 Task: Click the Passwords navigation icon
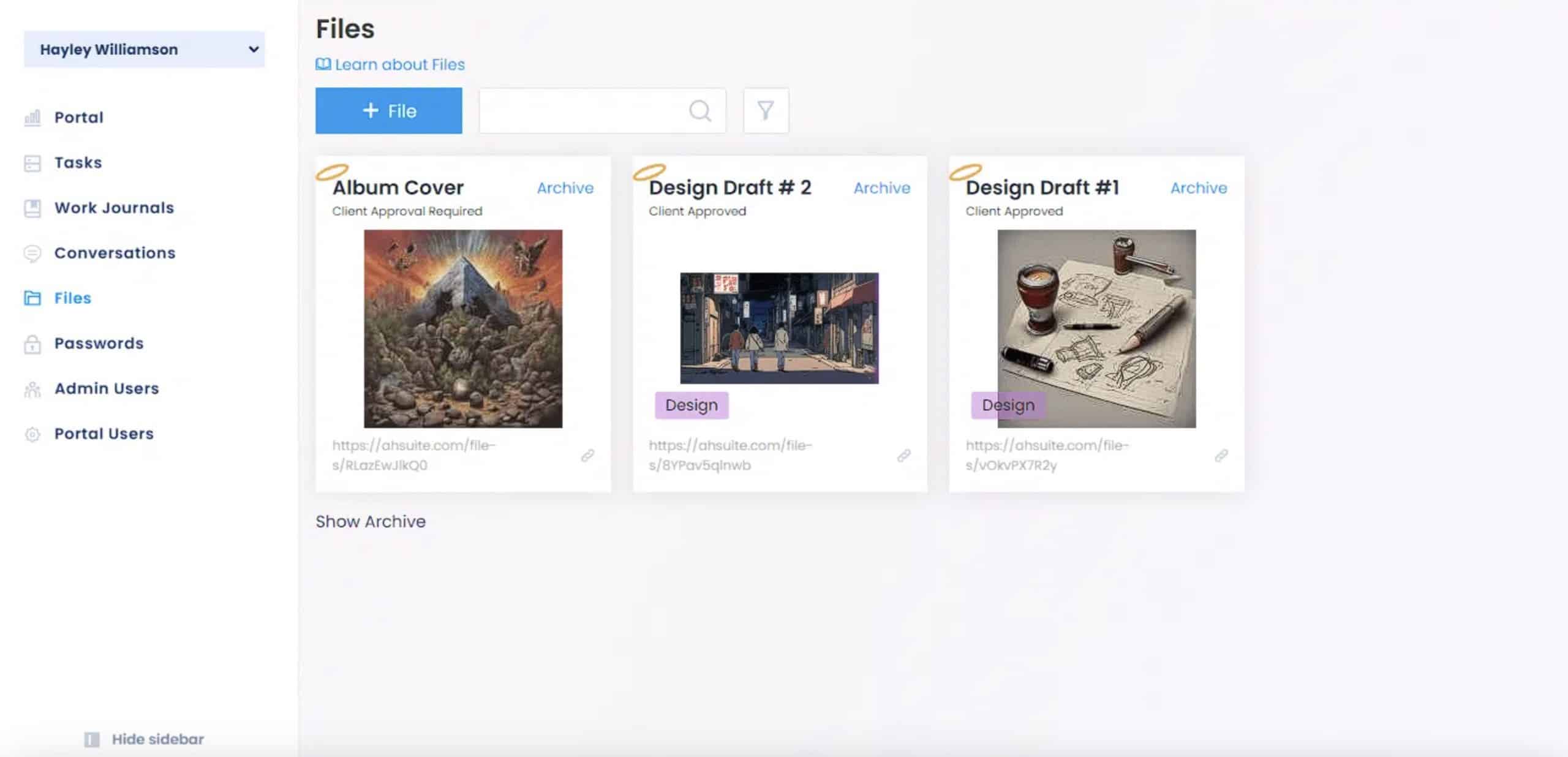coord(32,343)
